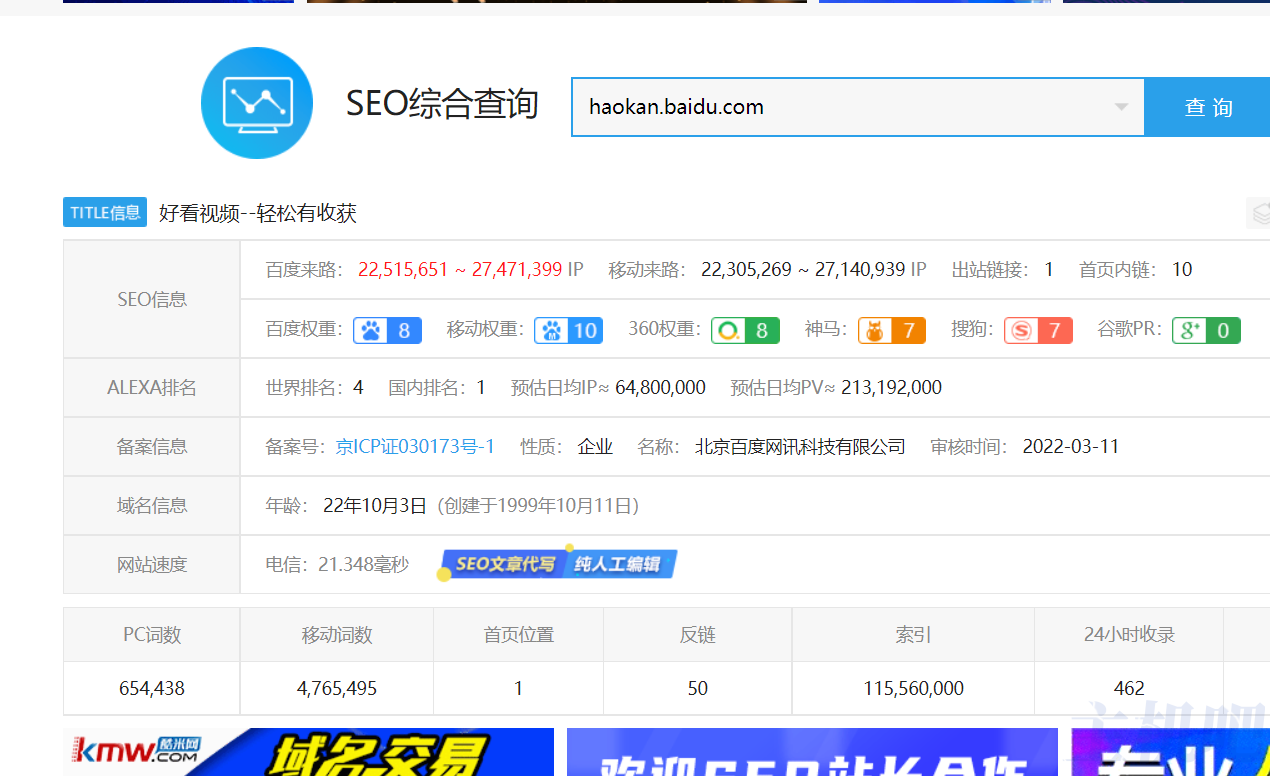This screenshot has width=1270, height=776.
Task: Click the 24小时收录 value 462
Action: (1129, 688)
